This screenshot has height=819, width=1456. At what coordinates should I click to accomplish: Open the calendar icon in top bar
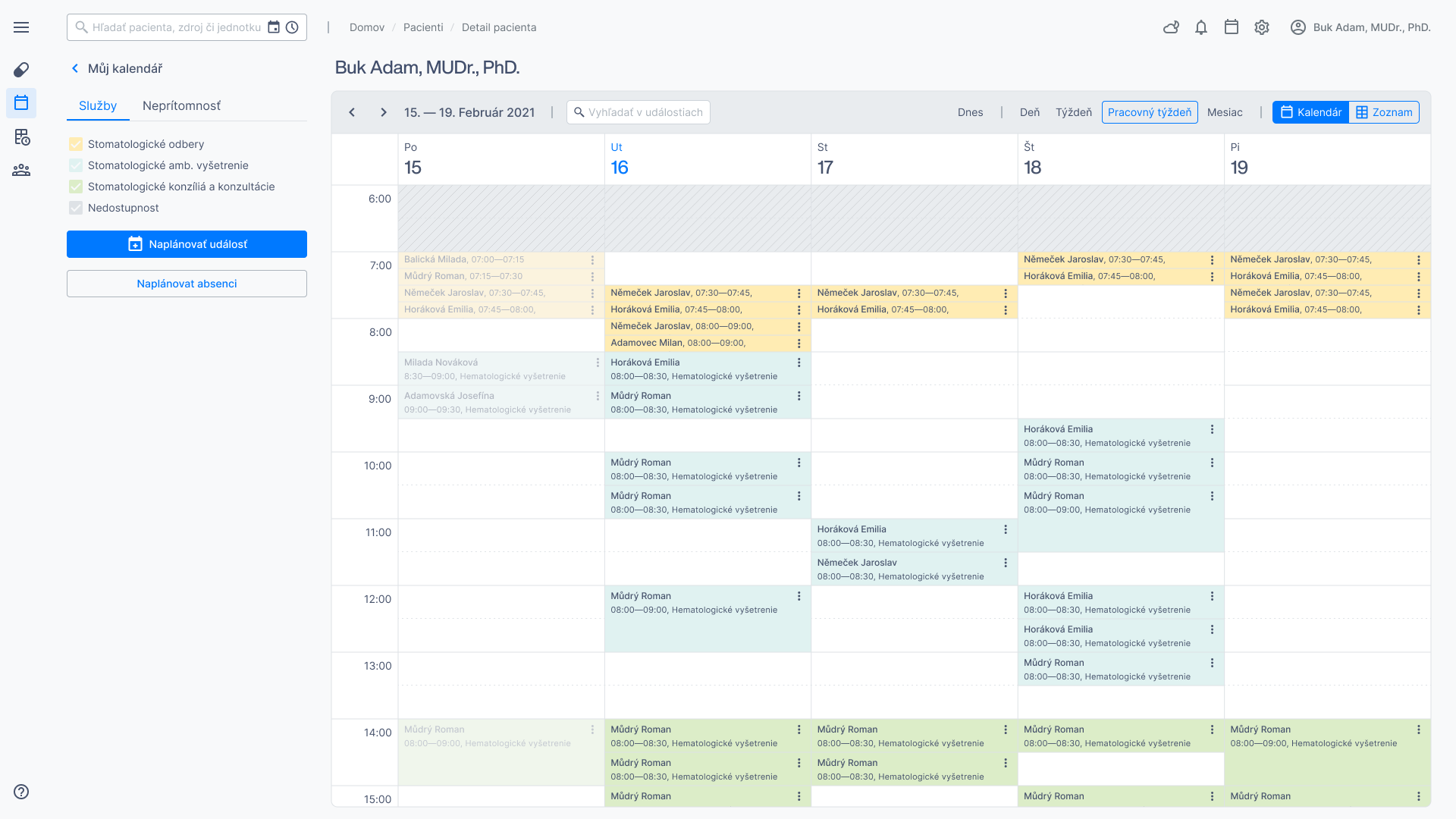(x=1232, y=27)
